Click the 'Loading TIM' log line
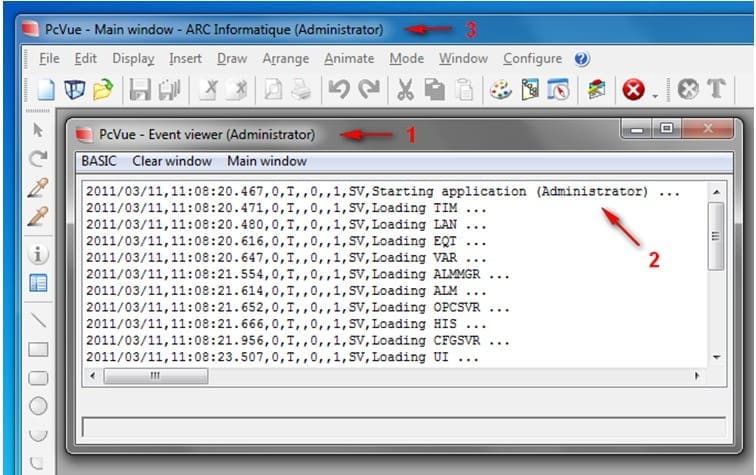The height and width of the screenshot is (475, 756). [286, 208]
